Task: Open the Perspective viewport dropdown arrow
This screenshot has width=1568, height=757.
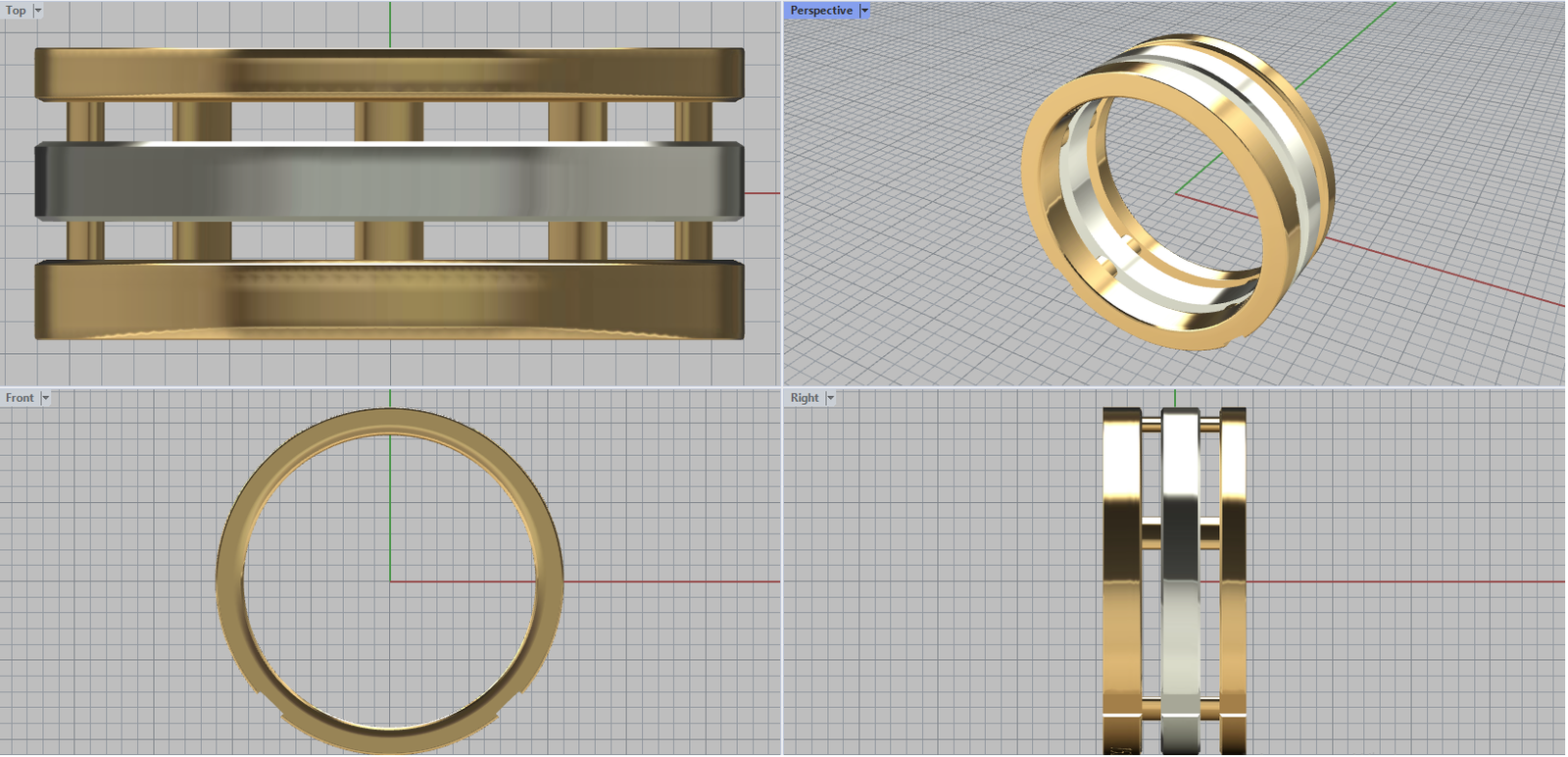Action: coord(864,11)
